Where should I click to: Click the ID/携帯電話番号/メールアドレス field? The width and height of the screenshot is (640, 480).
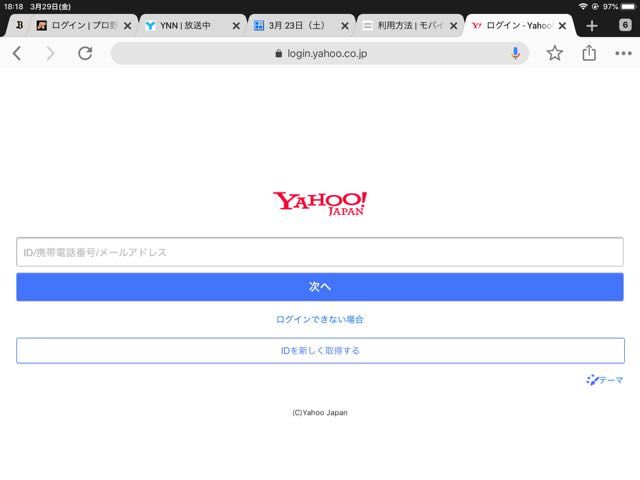320,252
